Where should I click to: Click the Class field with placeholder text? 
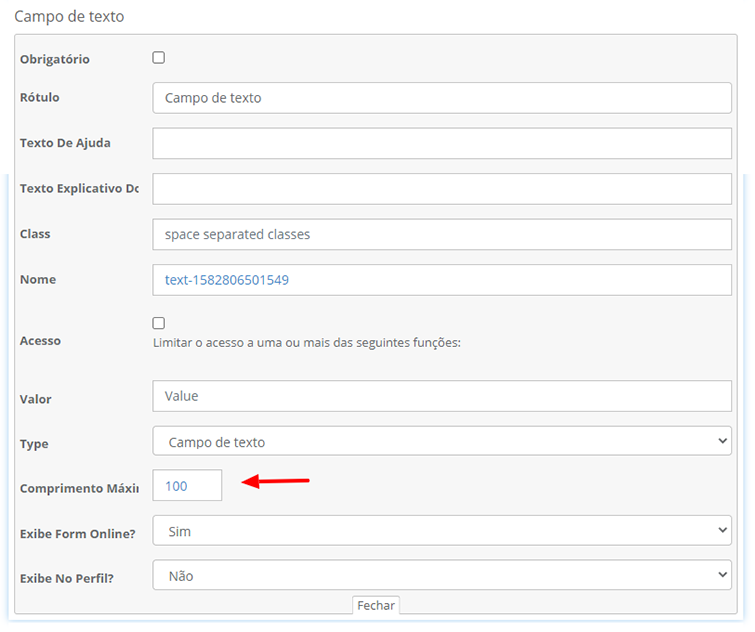[441, 234]
